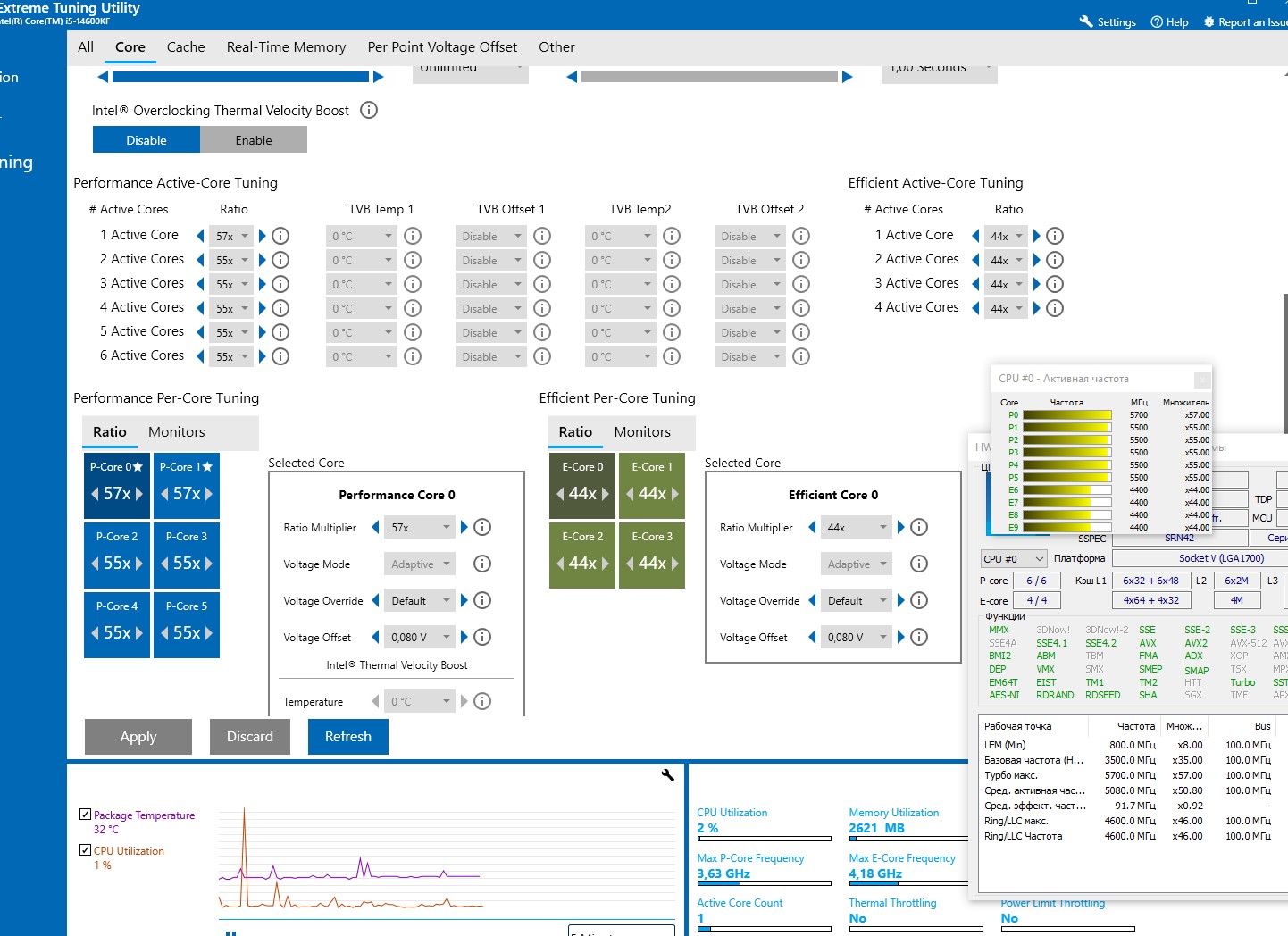Screen dimensions: 1288x936
Task: Show TVB Offset 2 info for 5 Active Cores
Action: pyautogui.click(x=801, y=332)
